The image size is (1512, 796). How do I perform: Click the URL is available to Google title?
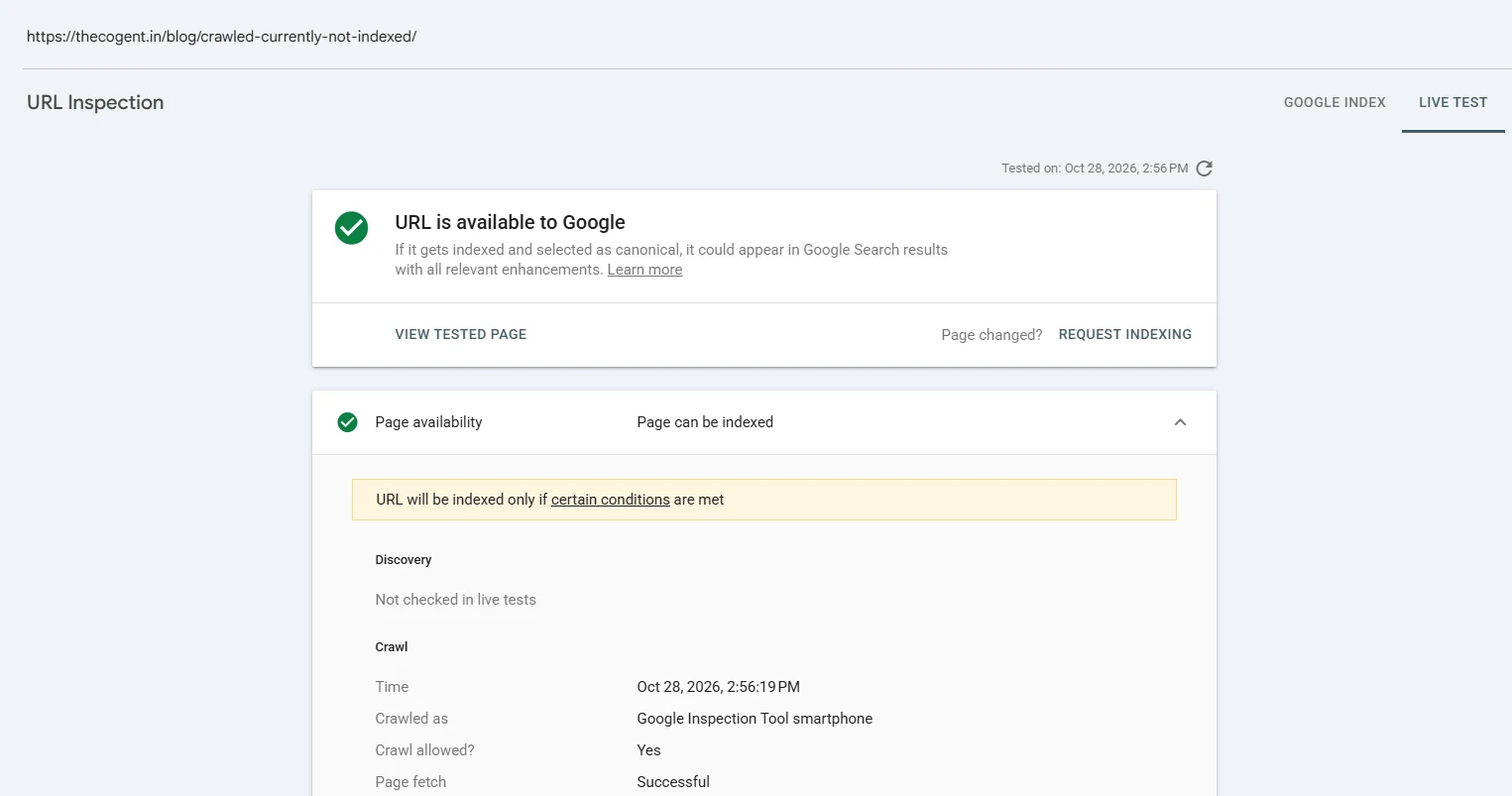click(510, 222)
